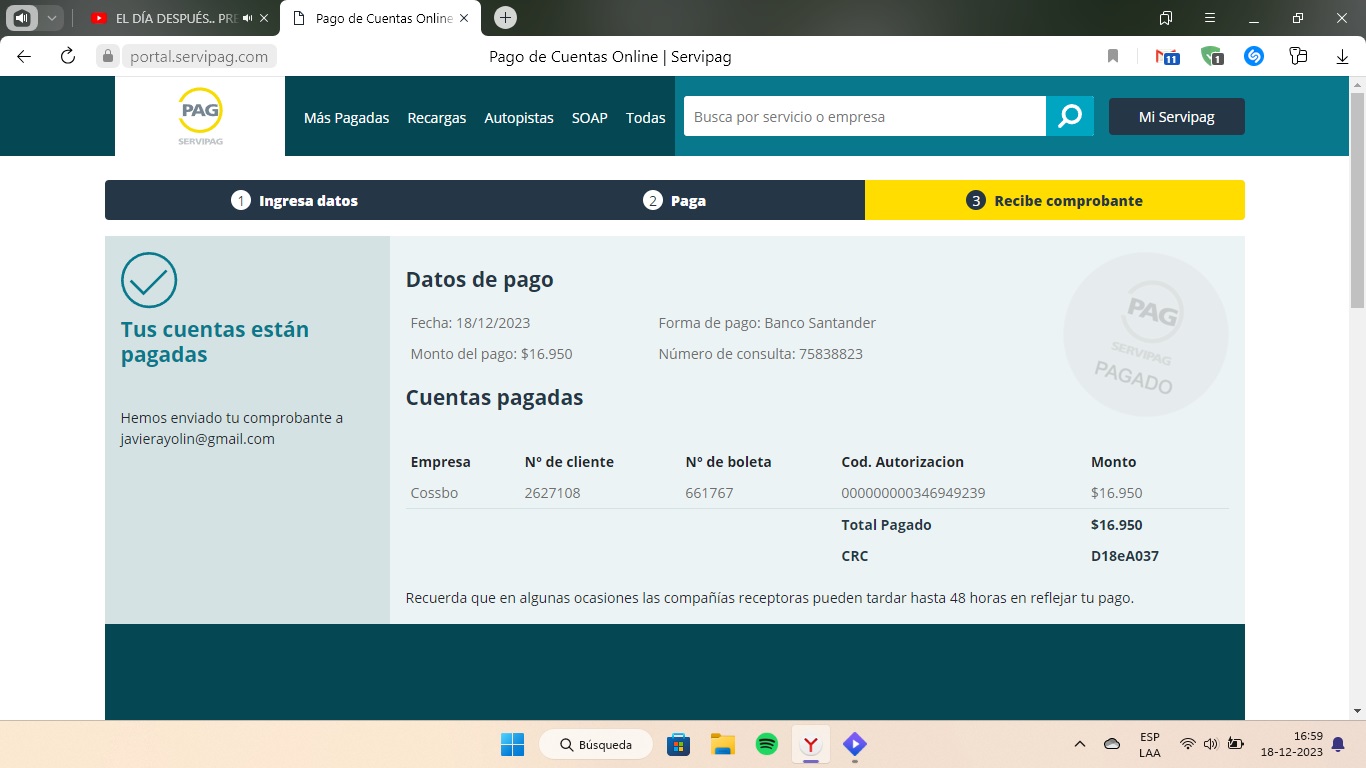Viewport: 1366px width, 768px height.
Task: Select the Servipag search magnifier icon
Action: click(x=1070, y=116)
